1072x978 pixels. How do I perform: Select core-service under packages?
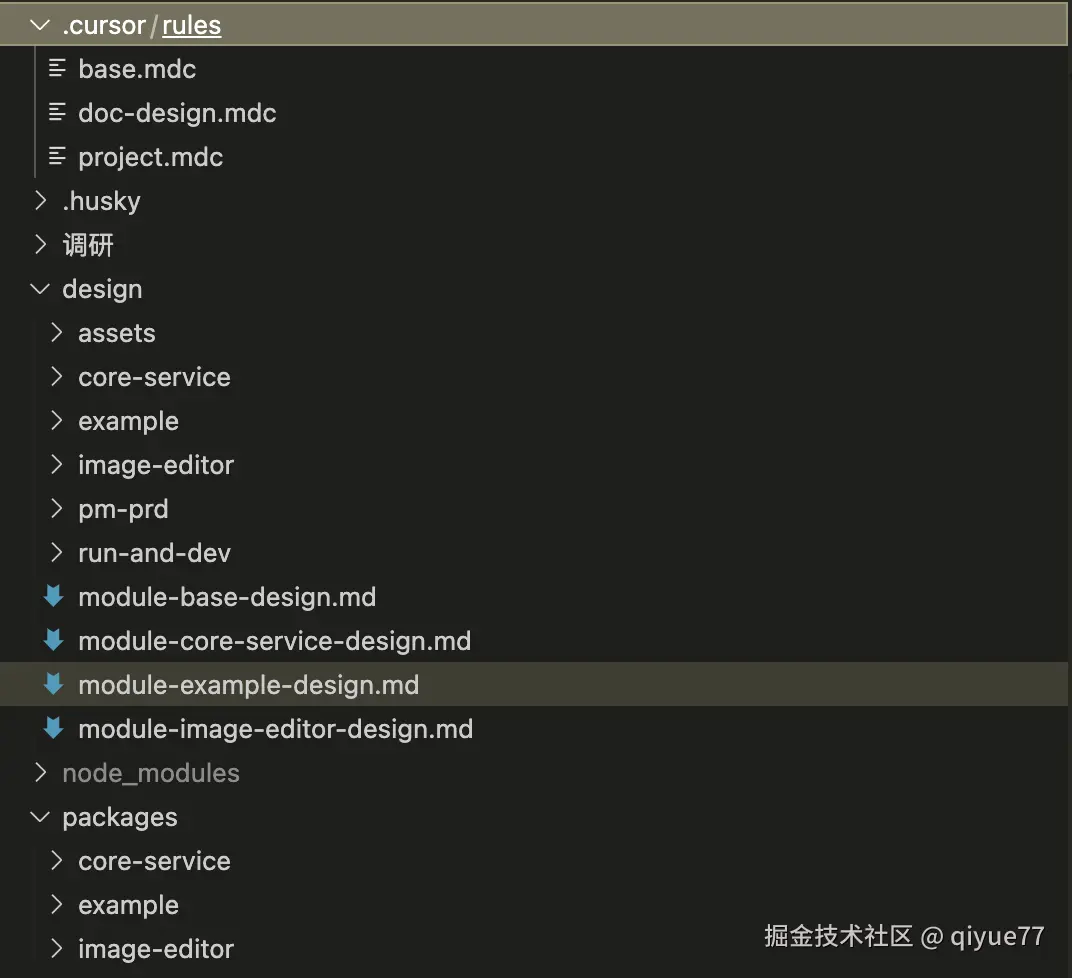click(x=154, y=860)
